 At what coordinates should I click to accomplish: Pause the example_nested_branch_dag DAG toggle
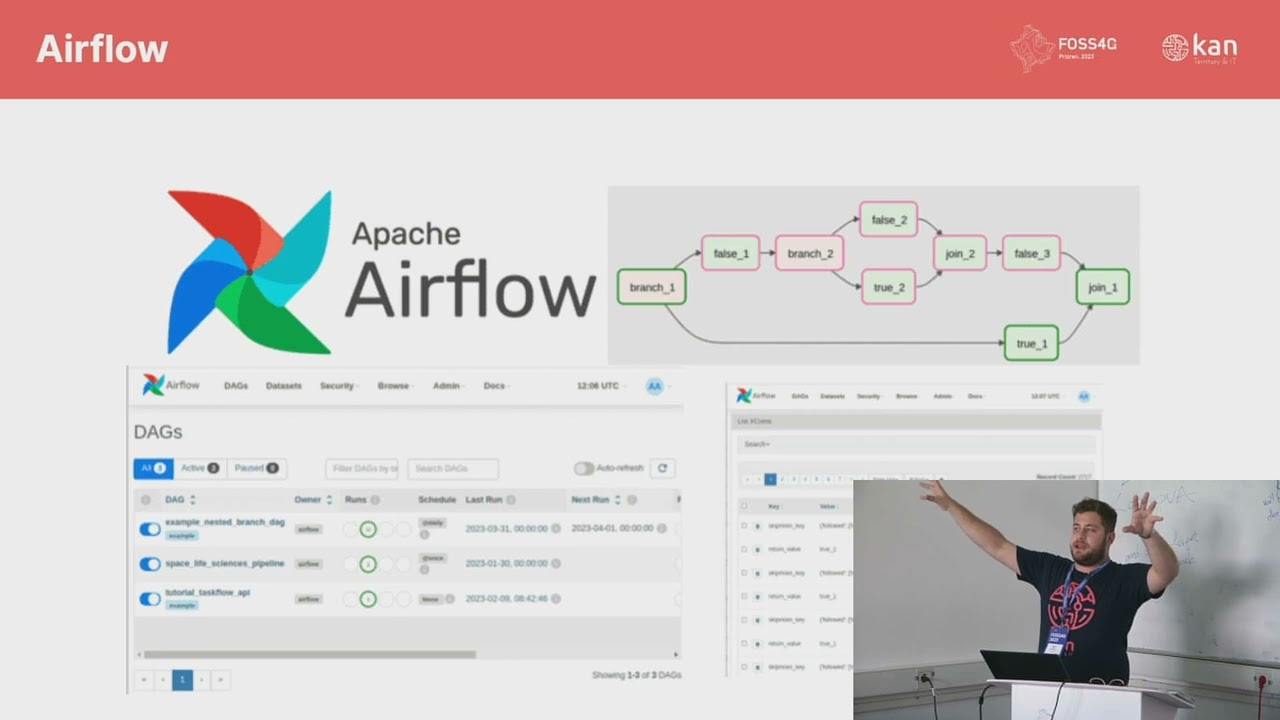150,529
